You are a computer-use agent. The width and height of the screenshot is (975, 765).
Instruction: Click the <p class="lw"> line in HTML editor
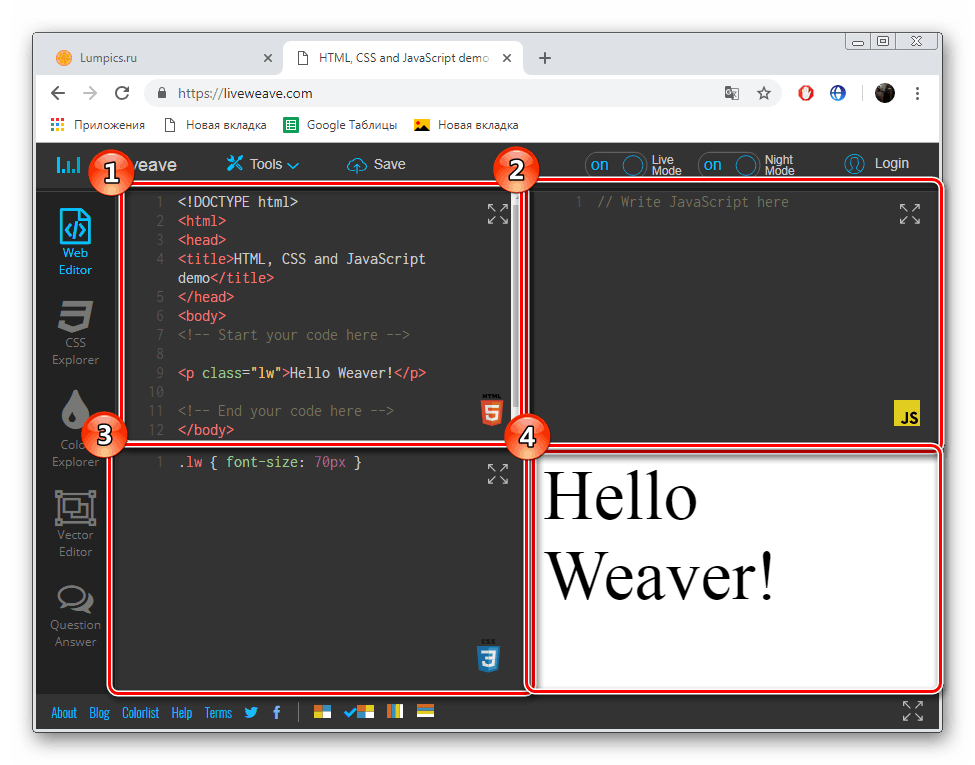pyautogui.click(x=302, y=373)
